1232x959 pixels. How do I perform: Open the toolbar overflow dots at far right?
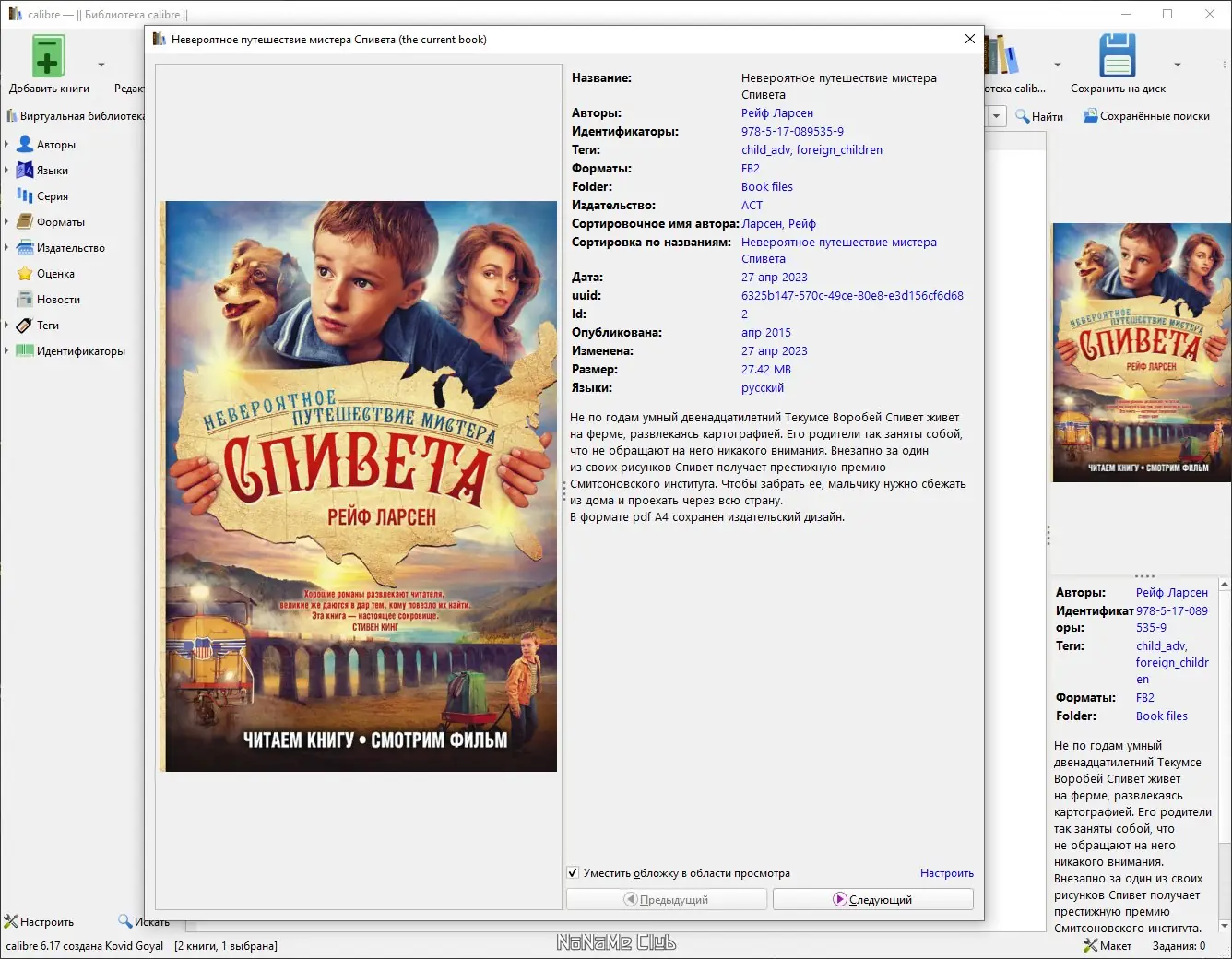pyautogui.click(x=1223, y=65)
